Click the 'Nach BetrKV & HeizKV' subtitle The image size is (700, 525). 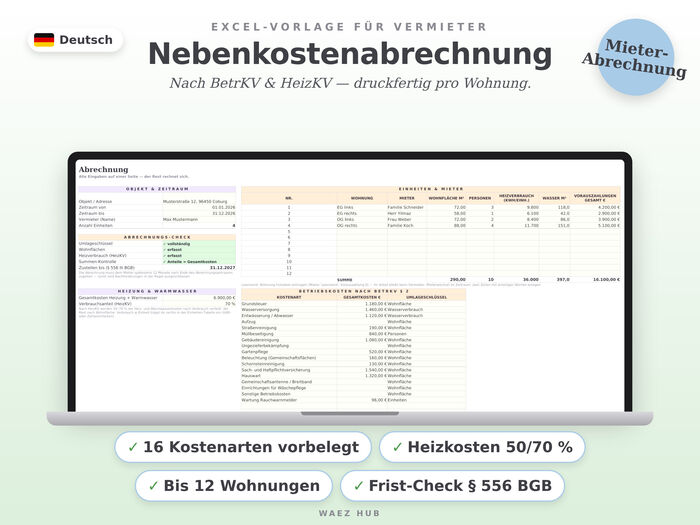[x=350, y=83]
